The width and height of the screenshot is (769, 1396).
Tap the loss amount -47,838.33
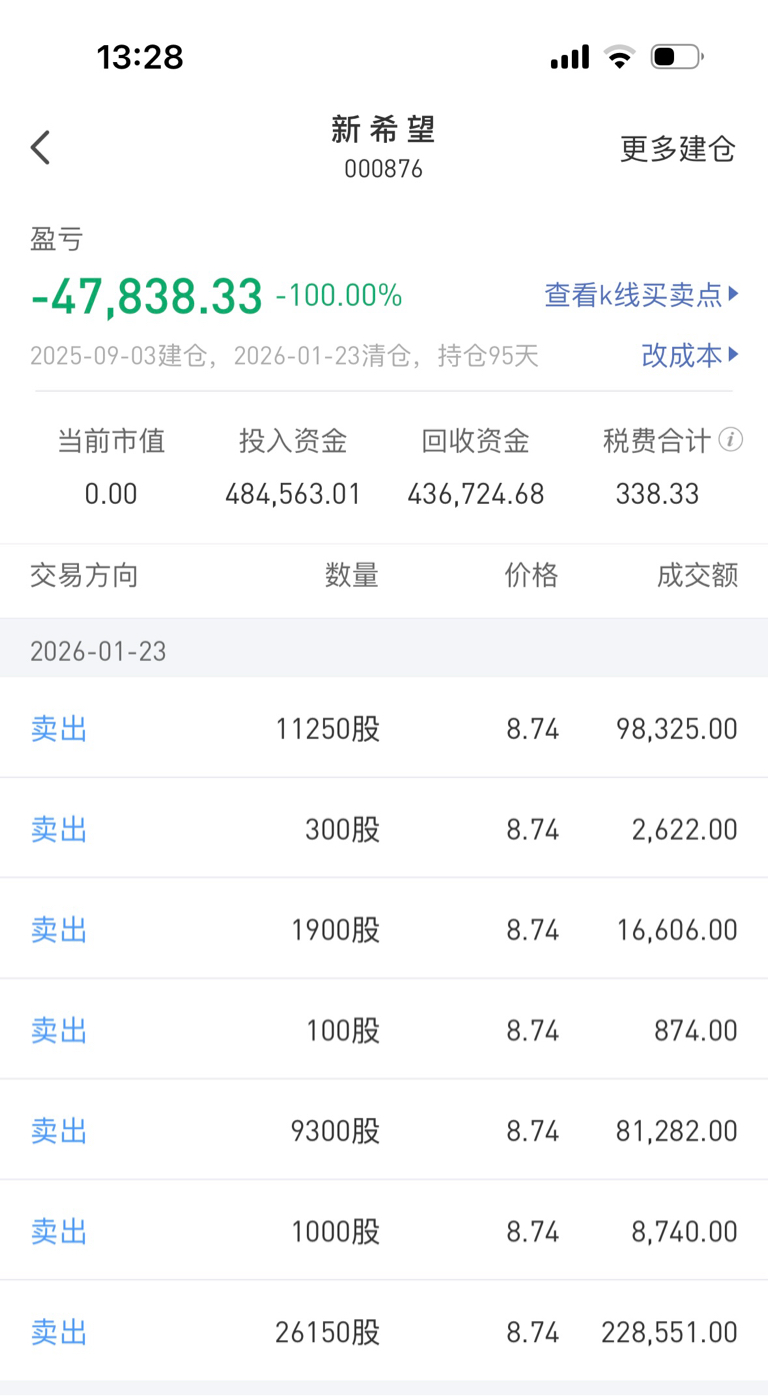pyautogui.click(x=147, y=297)
